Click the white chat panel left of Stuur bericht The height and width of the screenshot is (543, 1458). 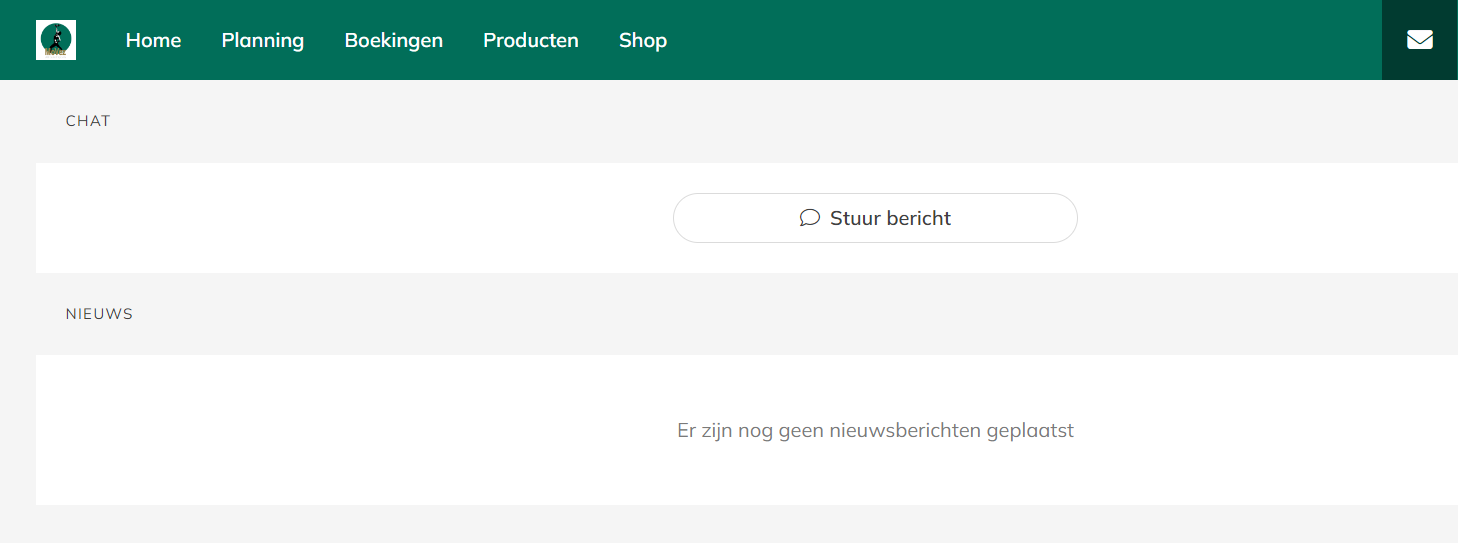coord(350,218)
